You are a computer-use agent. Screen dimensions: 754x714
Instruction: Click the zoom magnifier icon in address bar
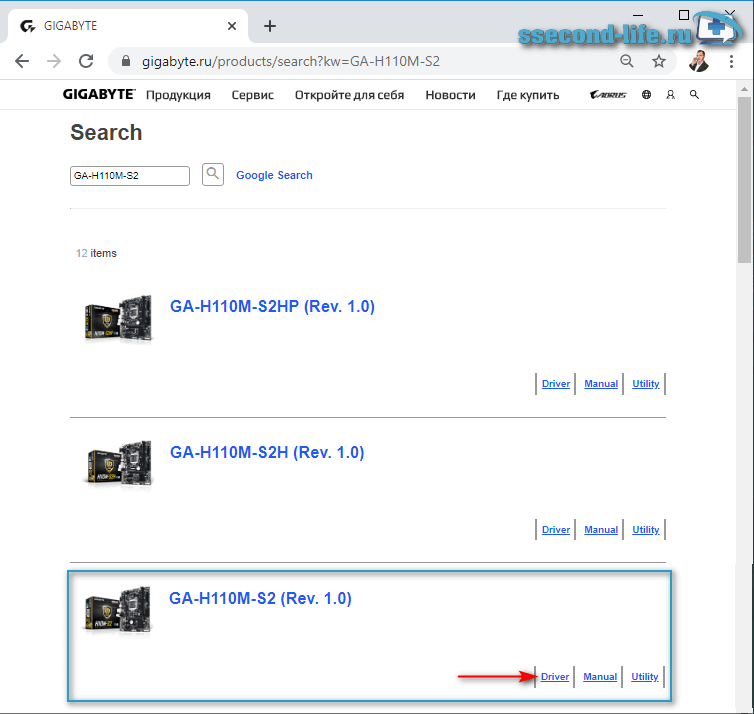pyautogui.click(x=627, y=61)
